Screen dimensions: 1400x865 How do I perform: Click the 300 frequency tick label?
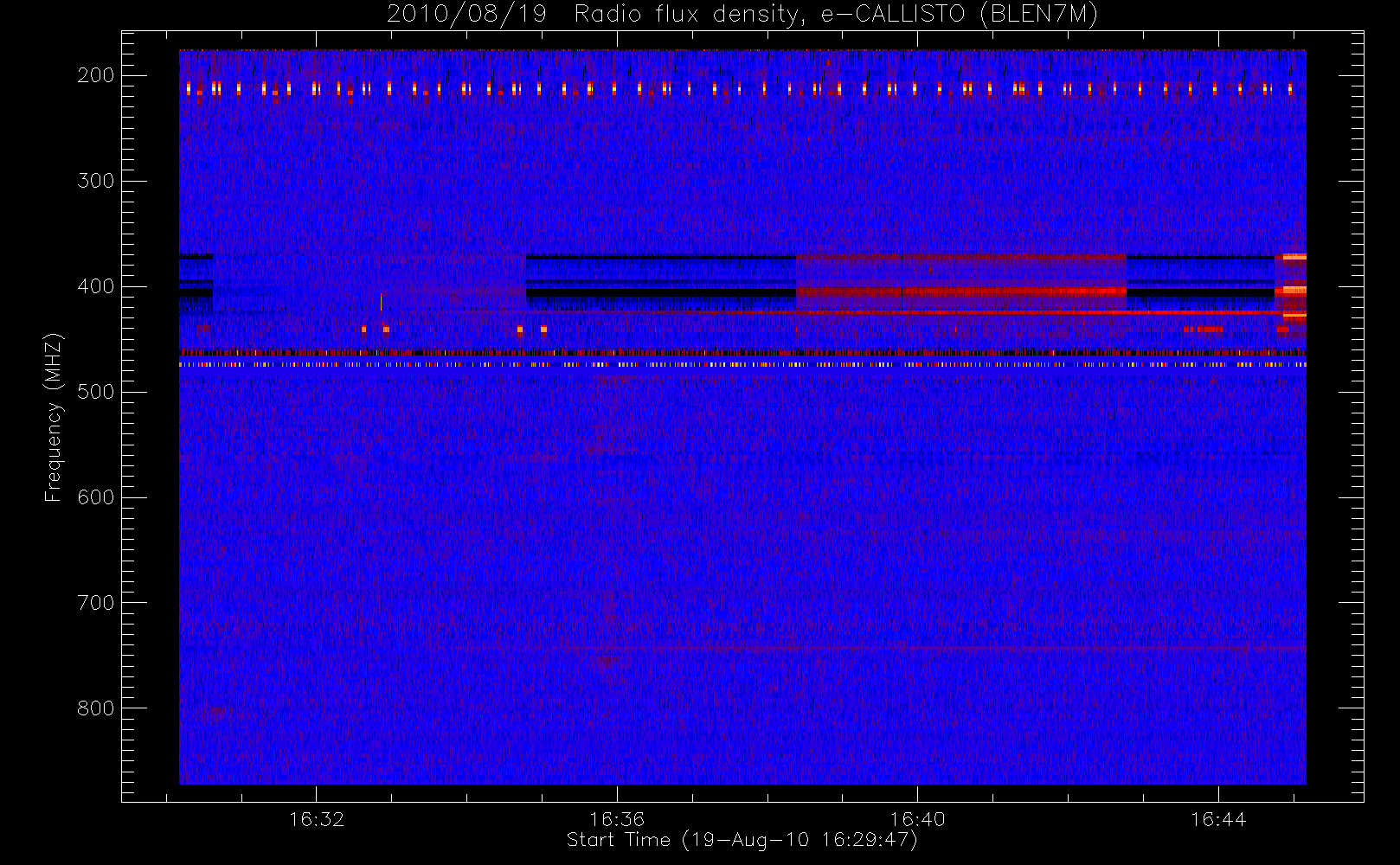coord(96,181)
